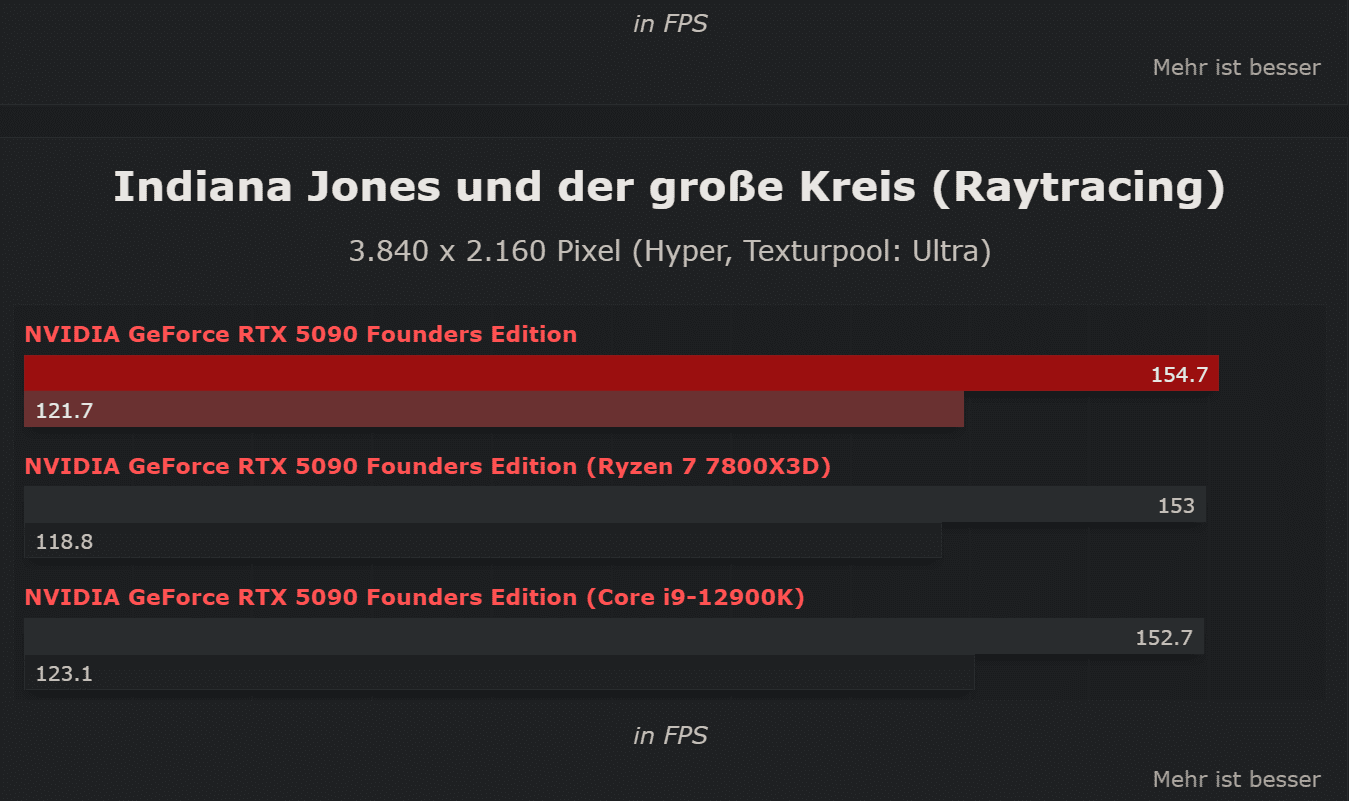The image size is (1349, 801).
Task: Click the 121.7 number on the dark red bar
Action: [x=64, y=410]
